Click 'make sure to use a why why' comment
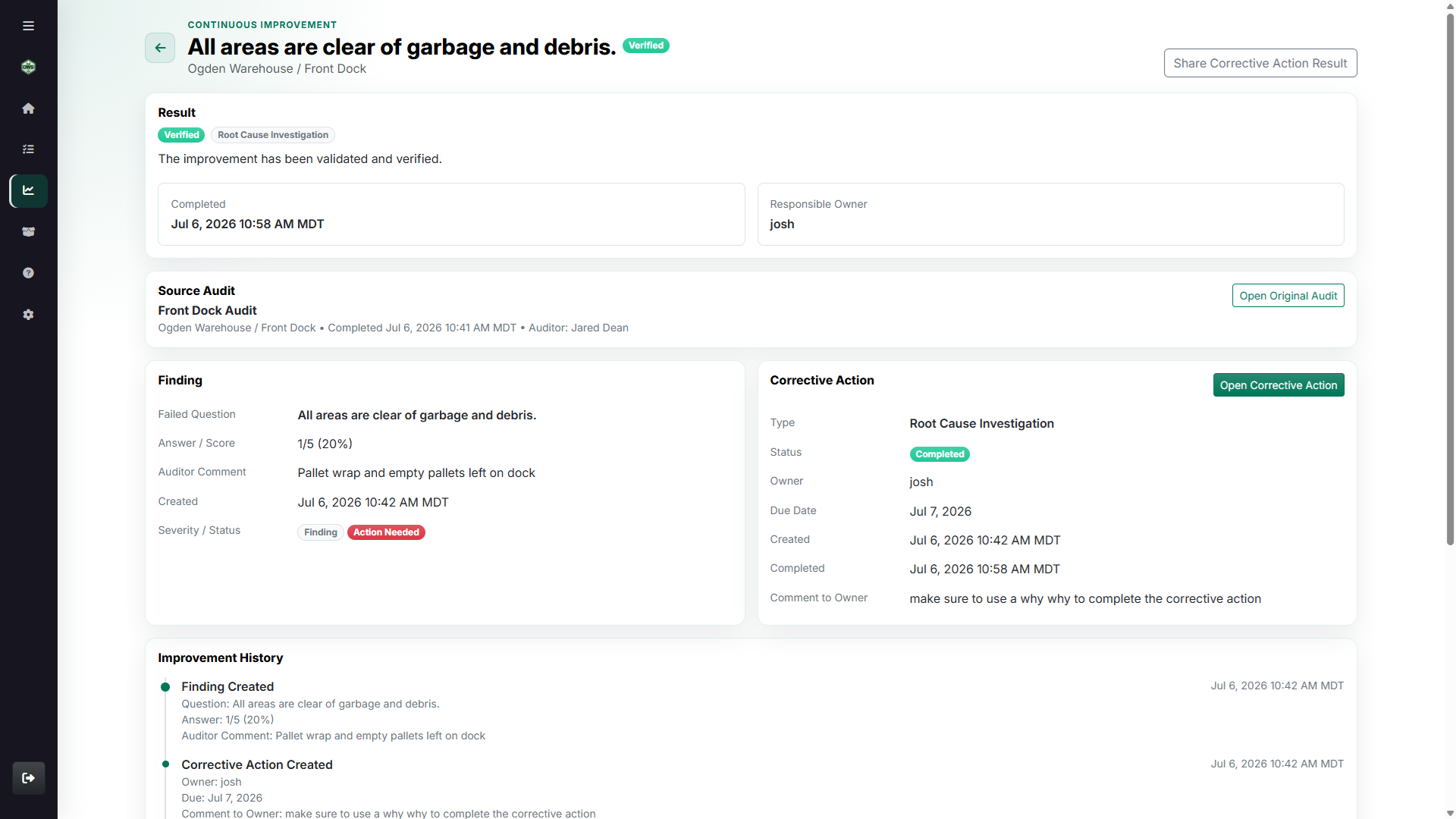This screenshot has width=1456, height=819. (1085, 598)
